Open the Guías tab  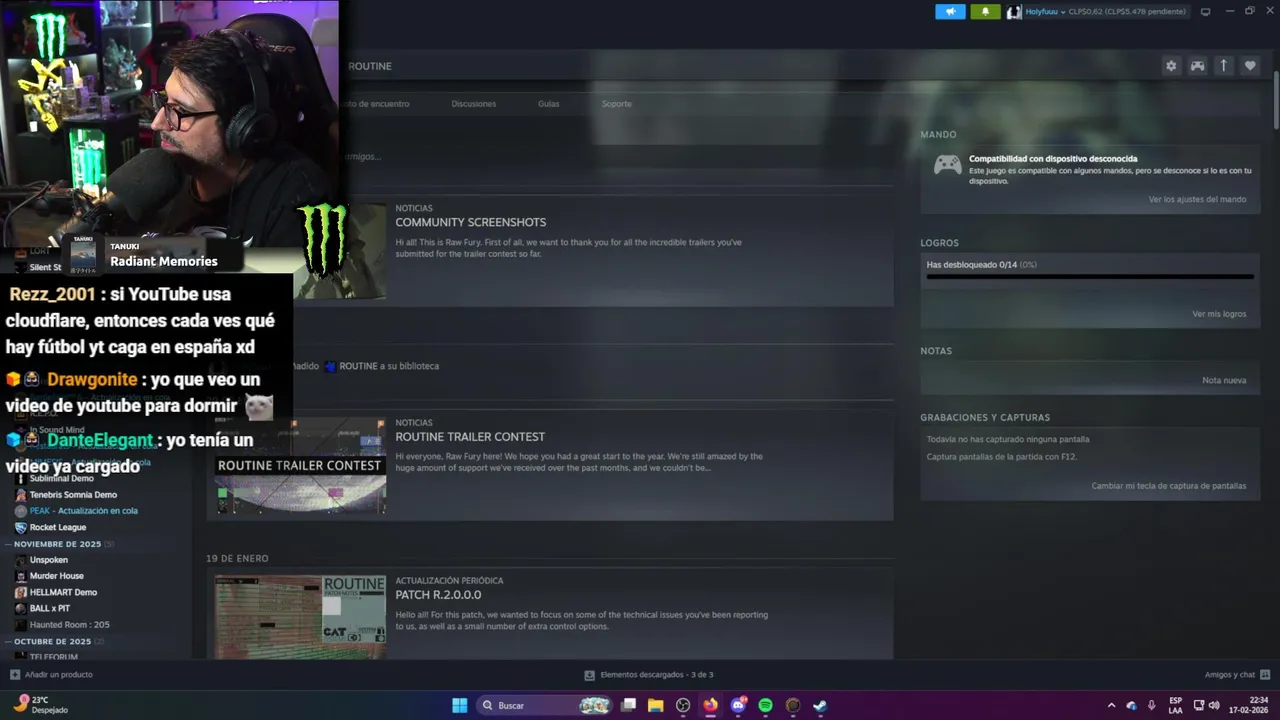coord(548,104)
